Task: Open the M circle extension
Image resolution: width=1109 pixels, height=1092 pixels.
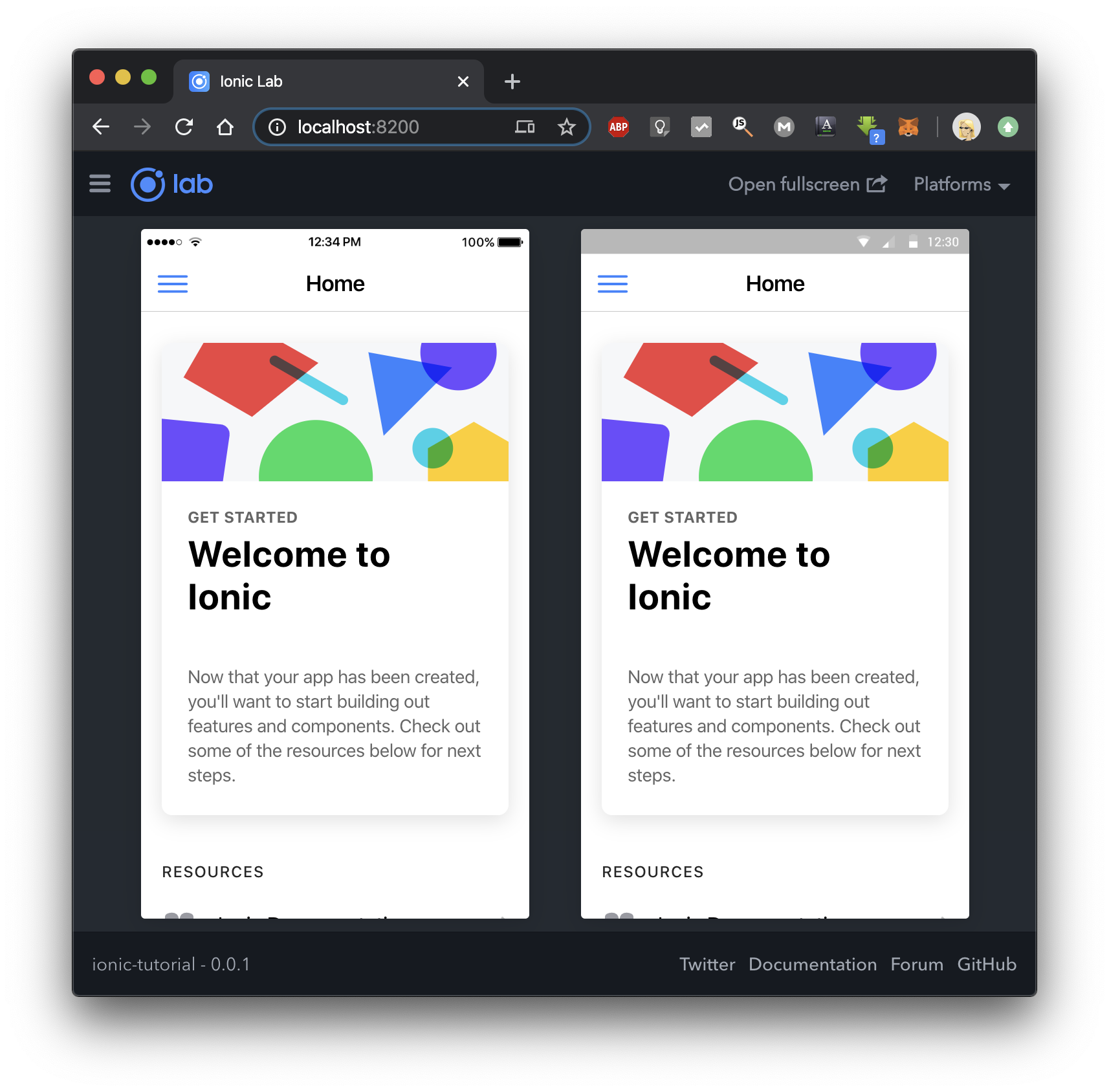Action: point(784,127)
